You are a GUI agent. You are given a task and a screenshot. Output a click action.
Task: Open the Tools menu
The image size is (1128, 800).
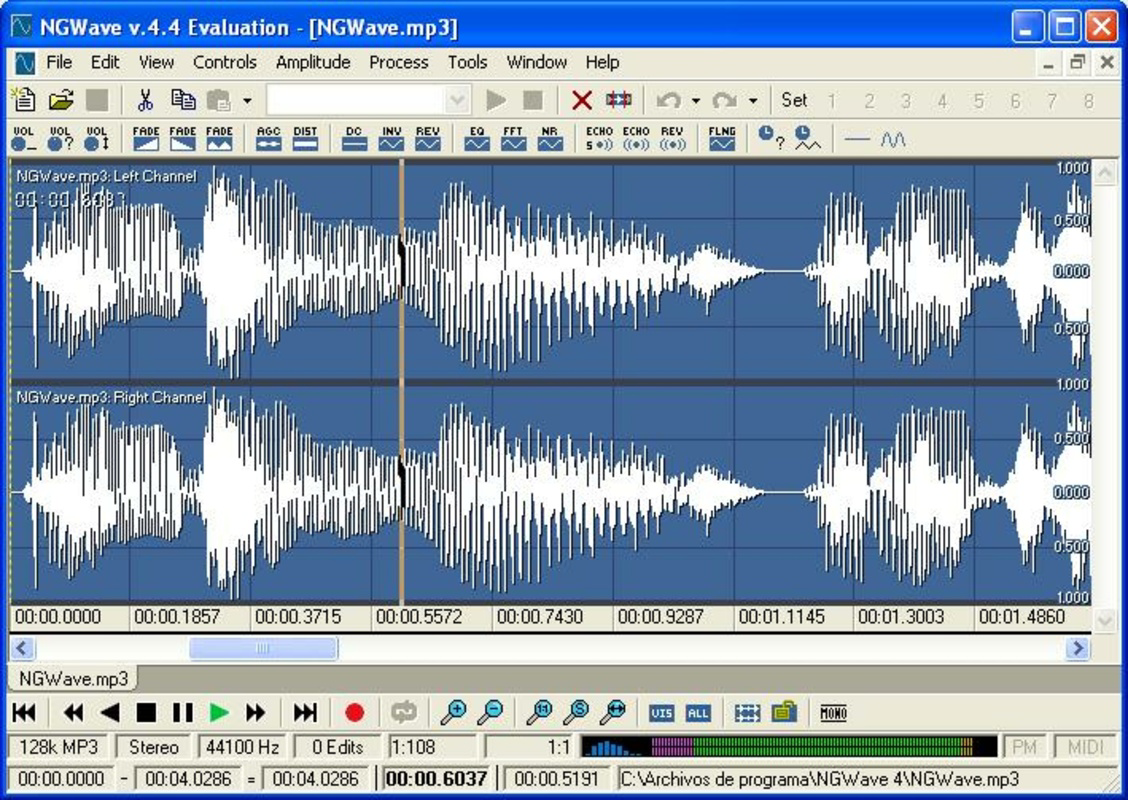468,63
